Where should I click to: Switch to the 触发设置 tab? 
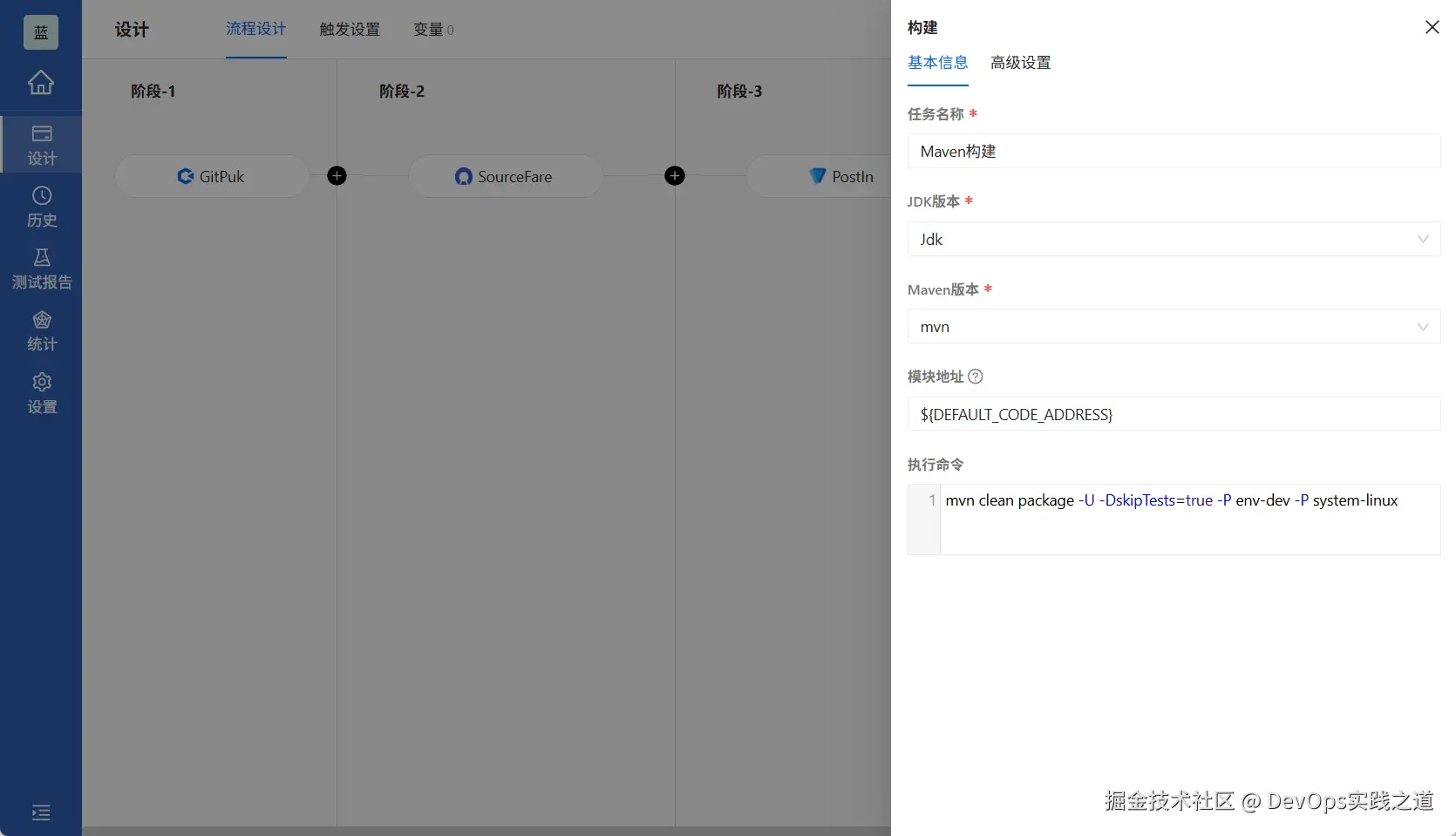pos(350,30)
